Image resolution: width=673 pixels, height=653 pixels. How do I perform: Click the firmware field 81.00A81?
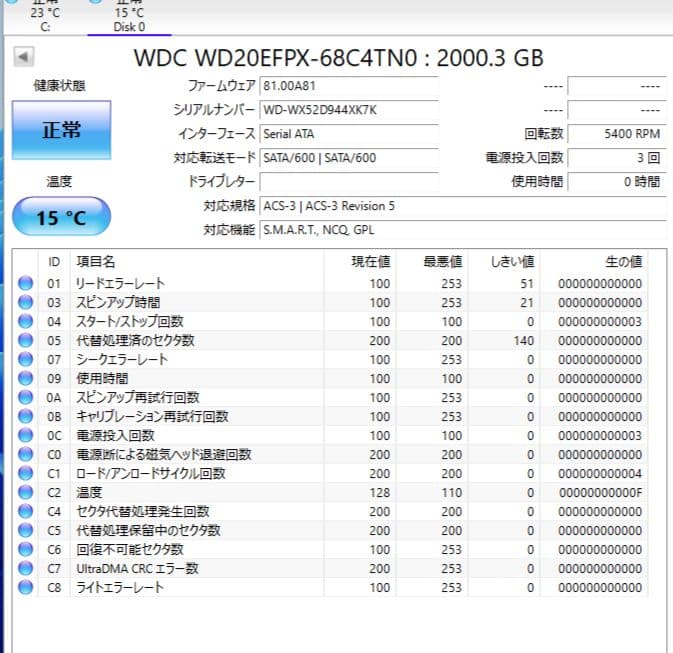point(349,86)
